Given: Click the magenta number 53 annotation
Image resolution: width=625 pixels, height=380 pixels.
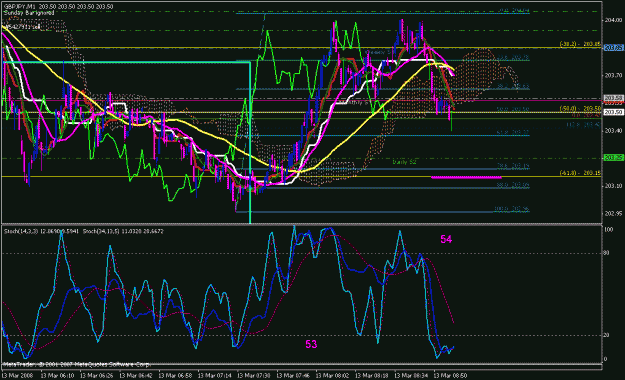Looking at the screenshot, I should [311, 344].
